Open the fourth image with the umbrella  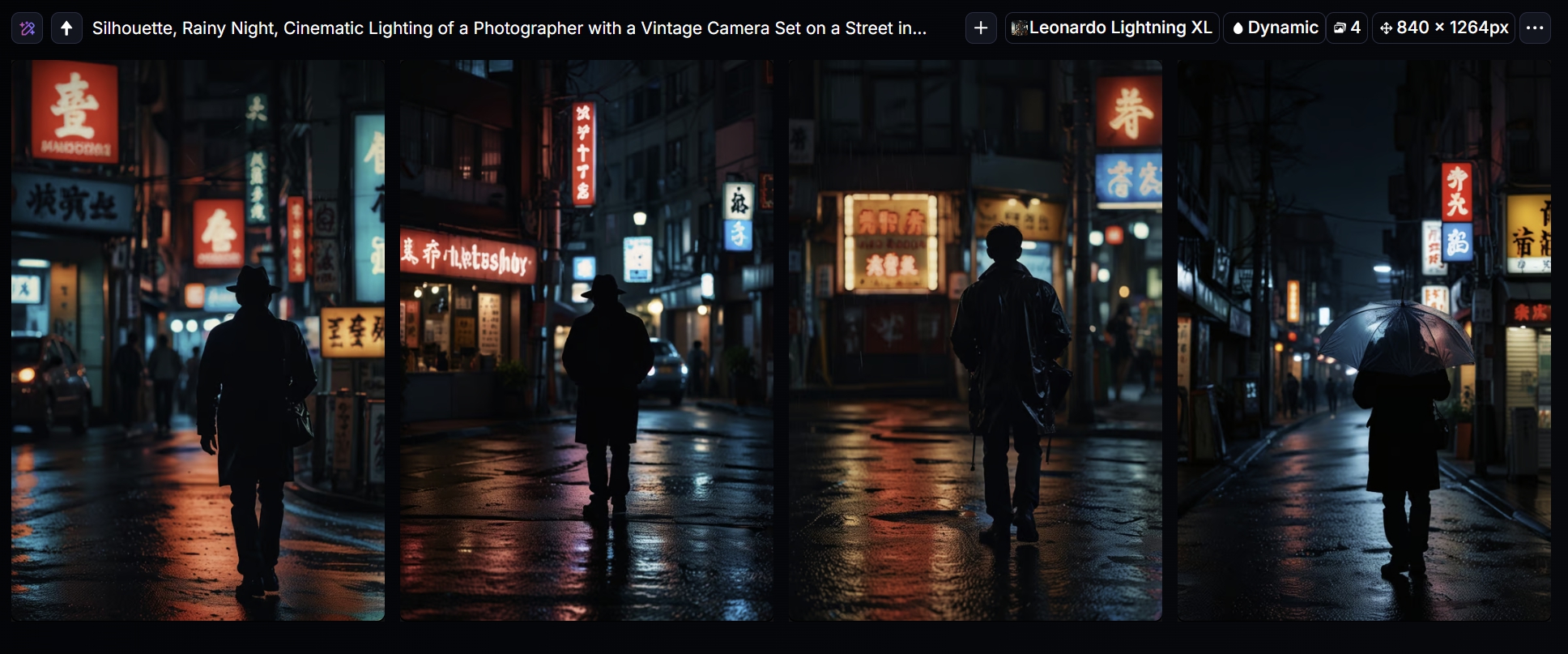[1364, 340]
